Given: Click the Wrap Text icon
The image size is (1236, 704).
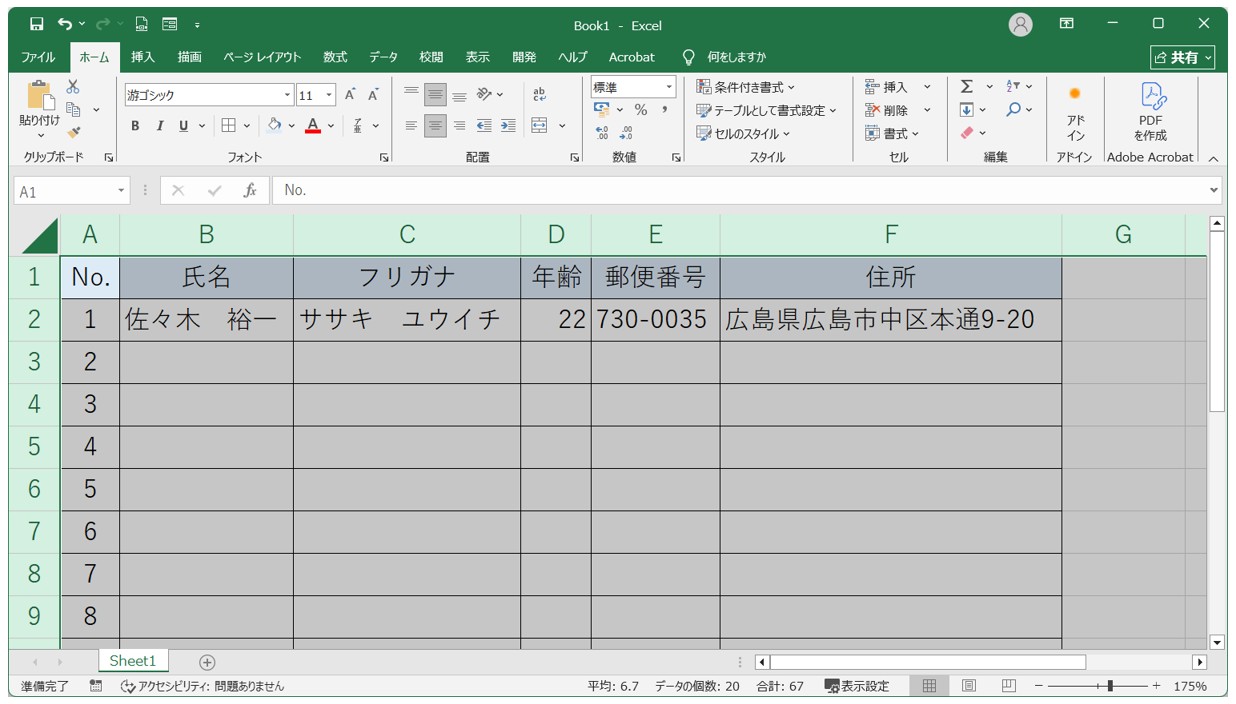Looking at the screenshot, I should coord(540,95).
